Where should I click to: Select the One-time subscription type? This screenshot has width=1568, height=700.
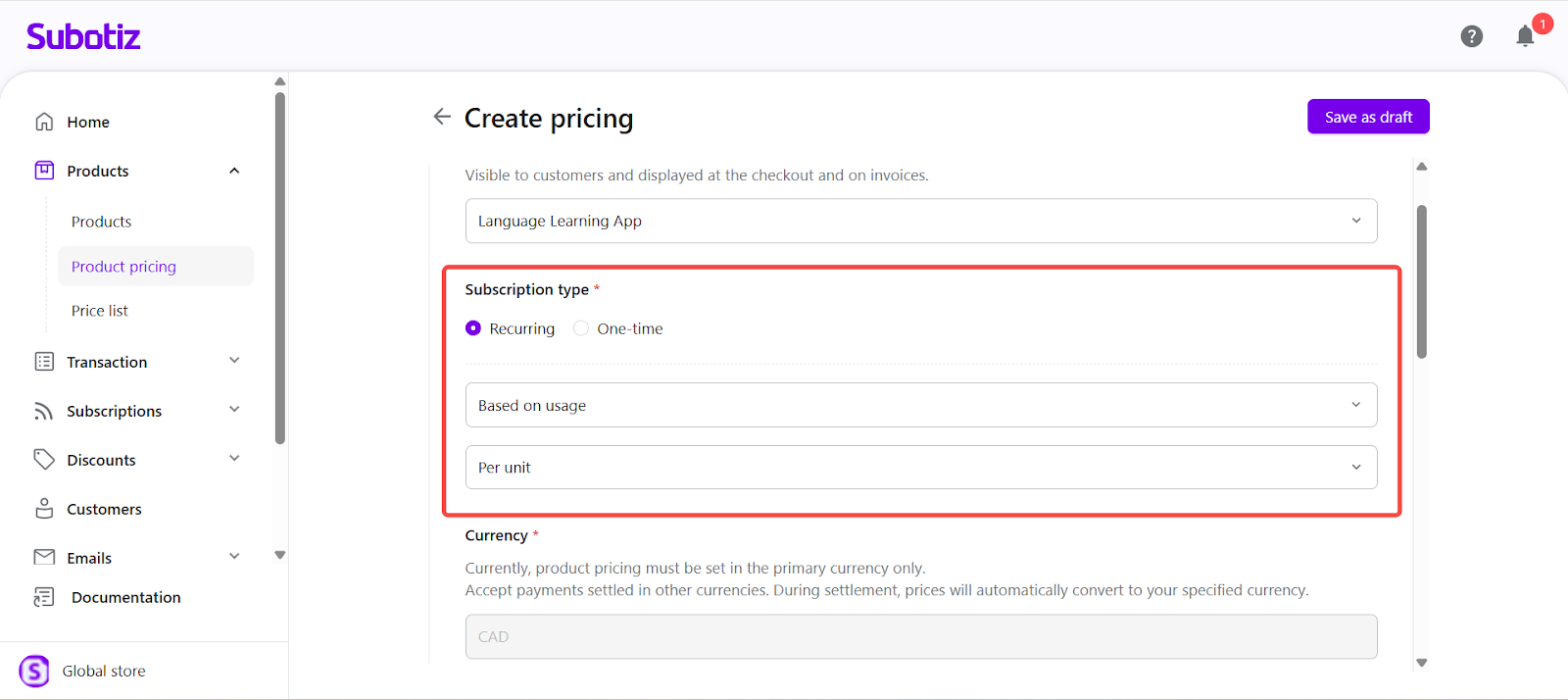[x=581, y=328]
